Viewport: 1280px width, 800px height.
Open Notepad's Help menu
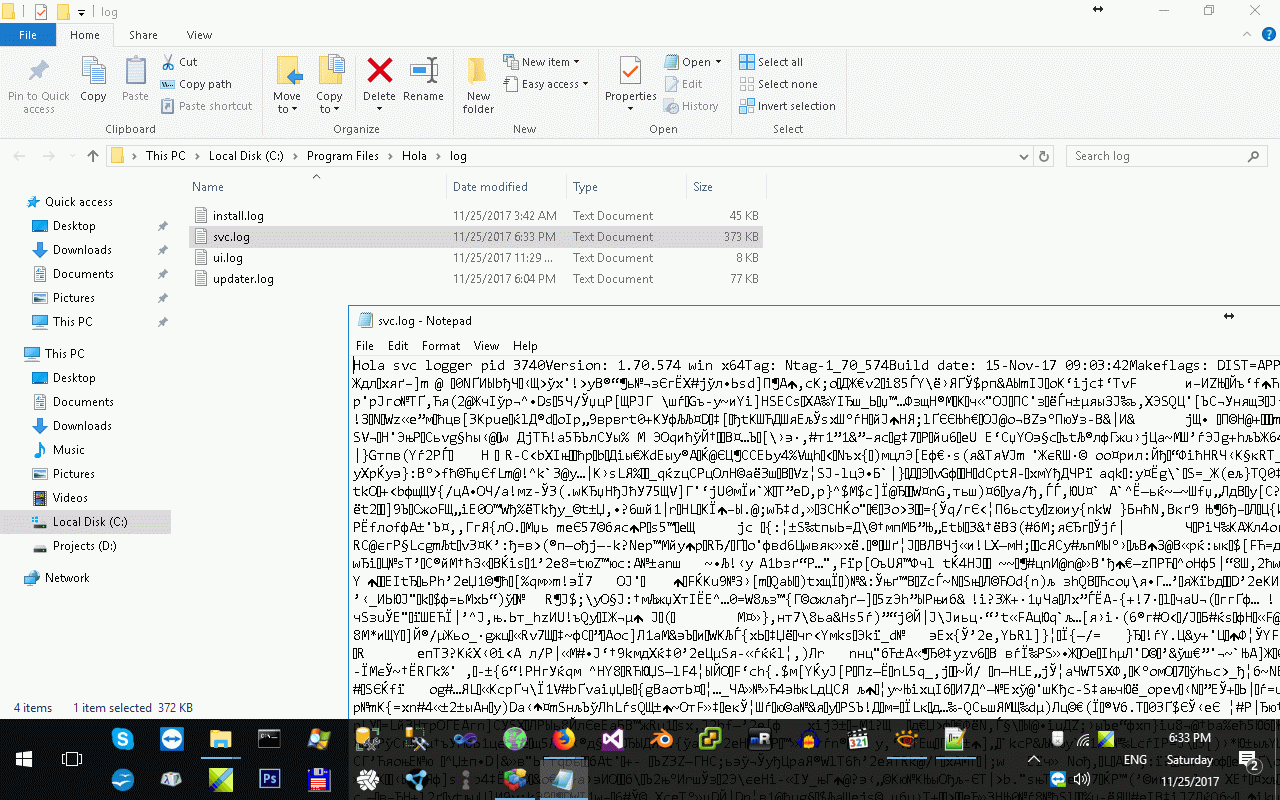(x=525, y=346)
